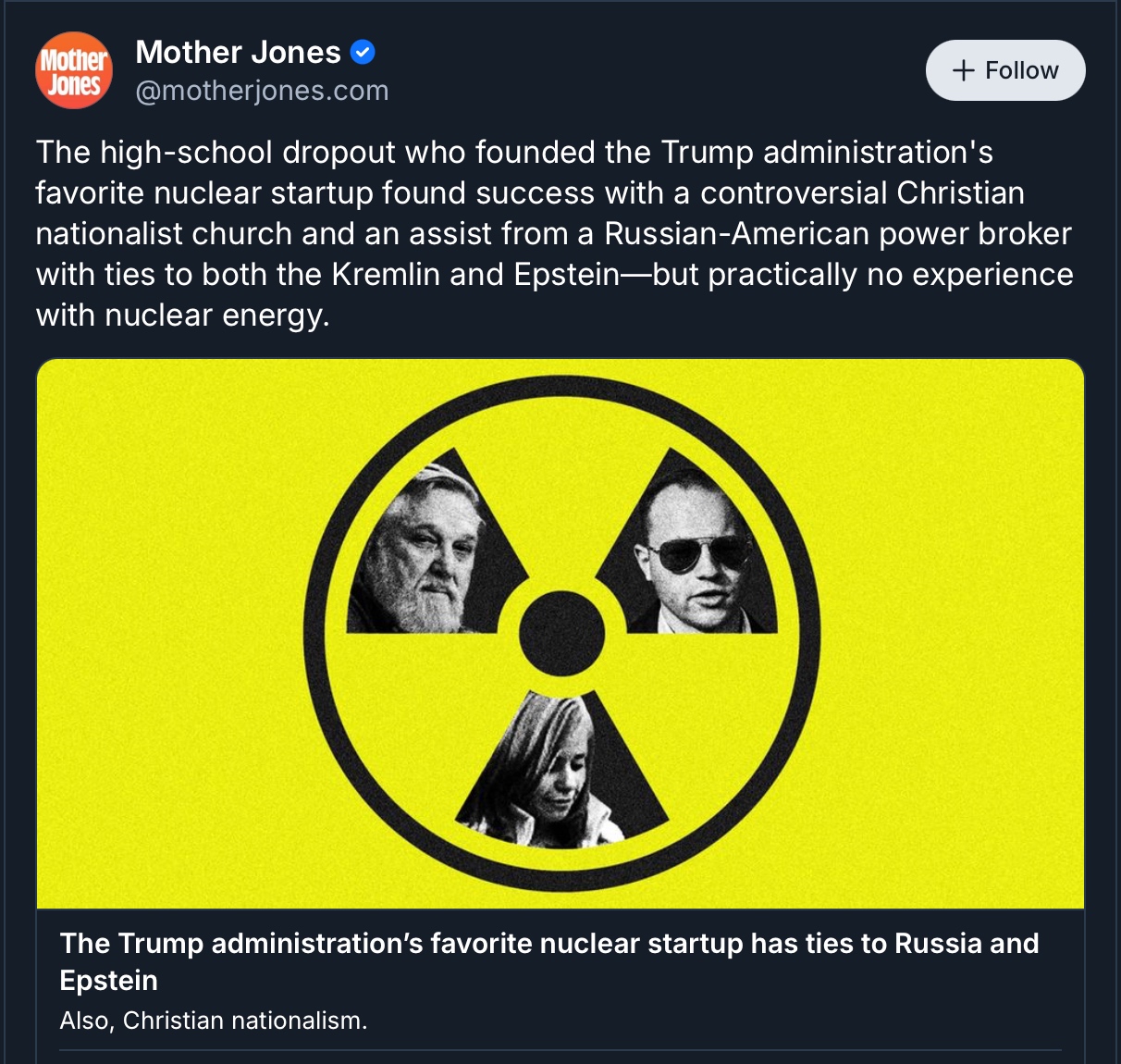Open the @motherjones.com handle
This screenshot has height=1064, width=1121.
(262, 91)
